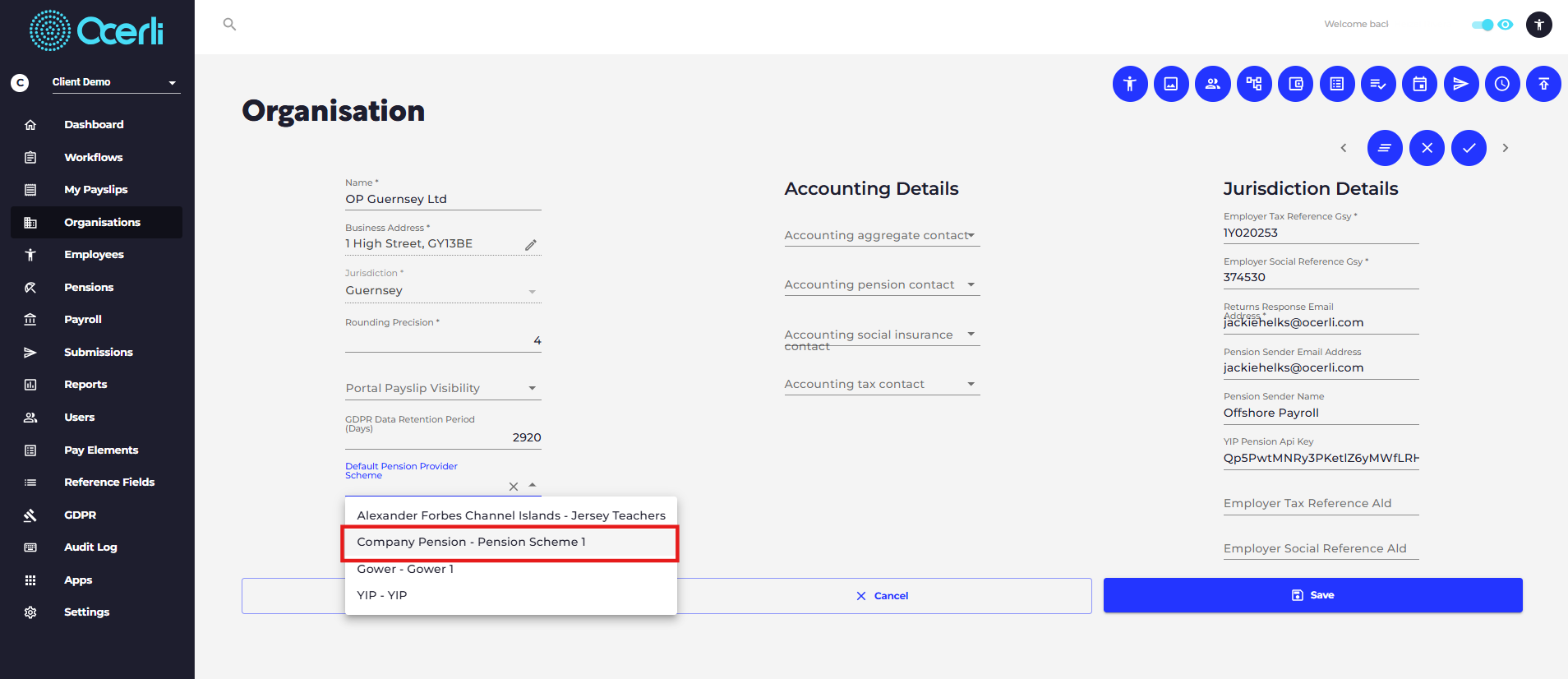The width and height of the screenshot is (1568, 679).
Task: Open the calendar icon in toolbar
Action: coord(1420,84)
